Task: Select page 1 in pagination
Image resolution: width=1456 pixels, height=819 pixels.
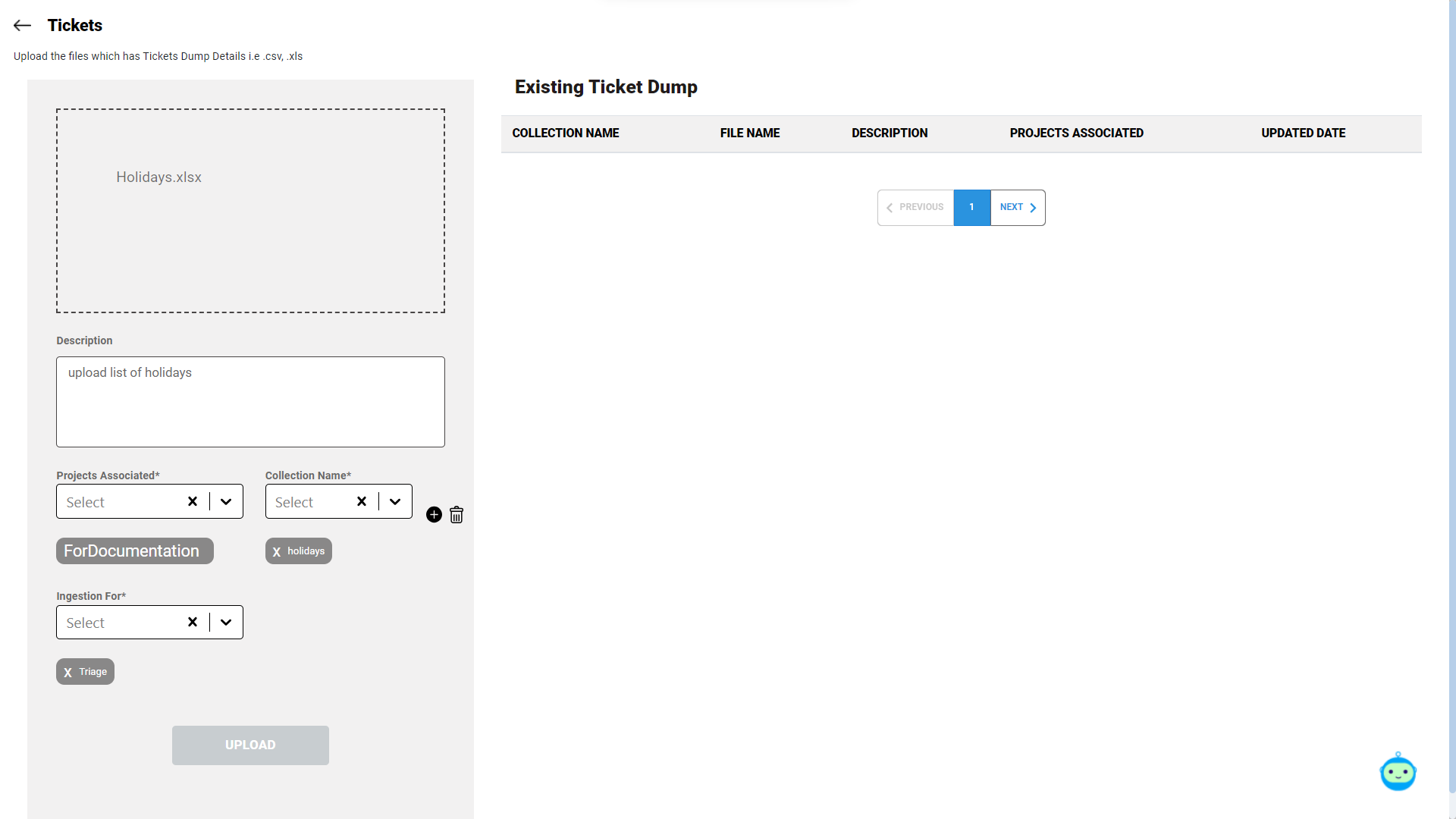Action: tap(971, 207)
